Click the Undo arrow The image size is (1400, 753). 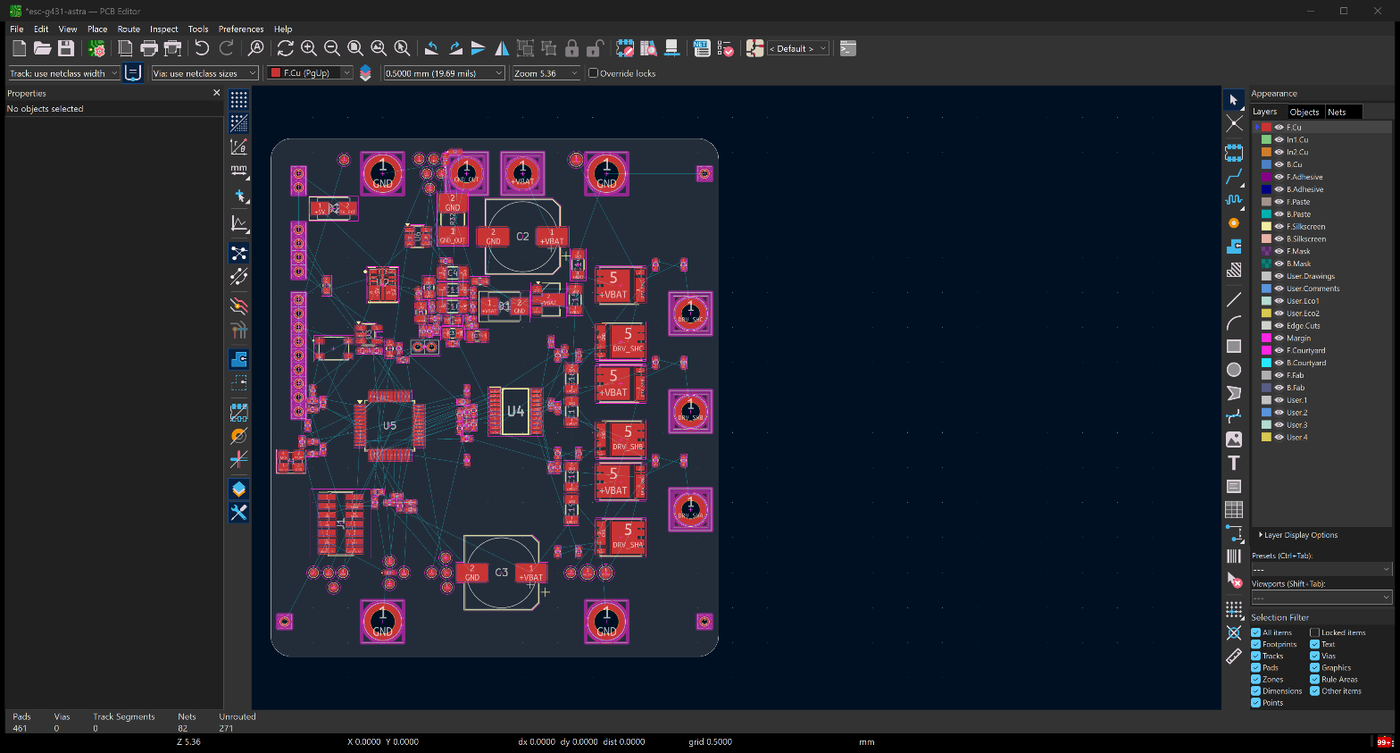tap(202, 48)
